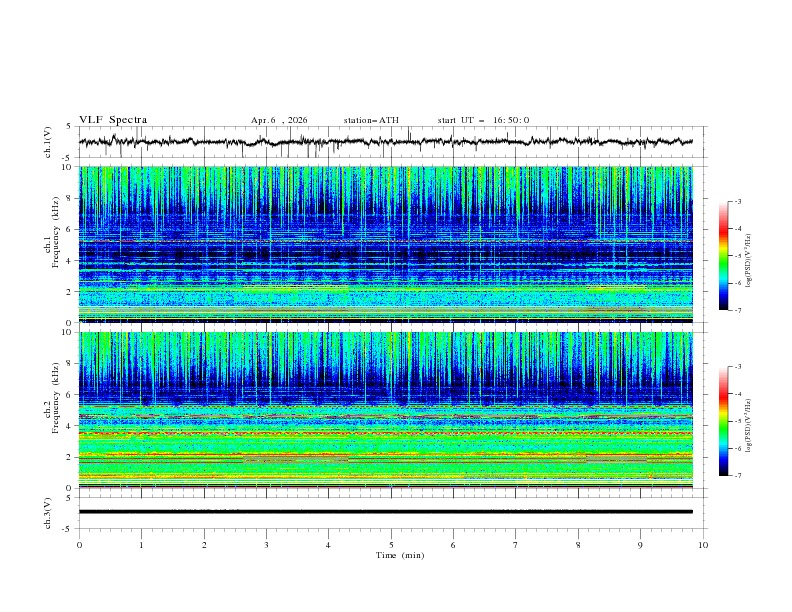
Task: Click the "ch.3(V)" axis label
Action: click(48, 513)
